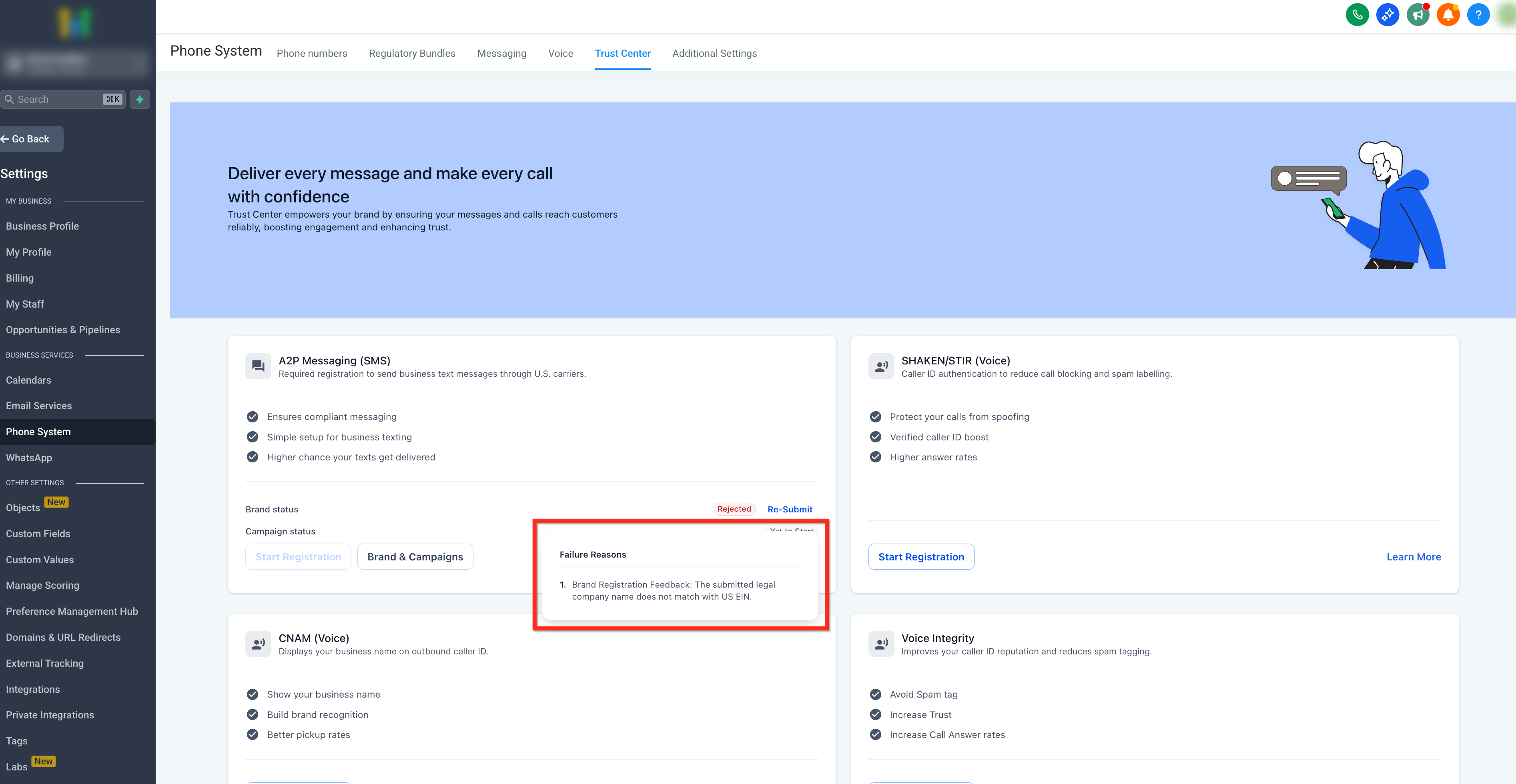Open the Regulatory Bundles tab

tap(412, 54)
